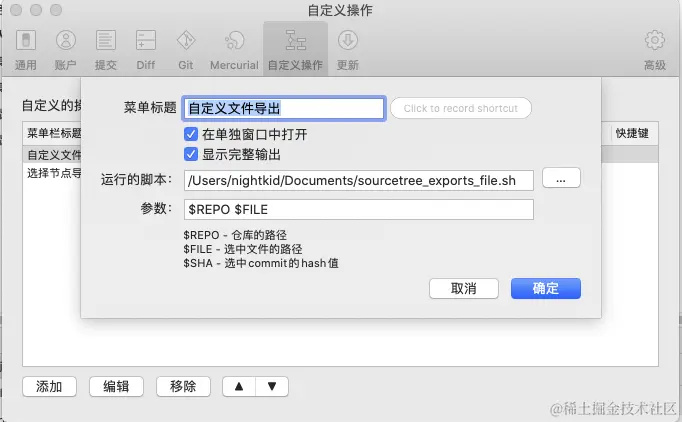Open the Mercurial preferences tab
The image size is (682, 422).
(234, 50)
